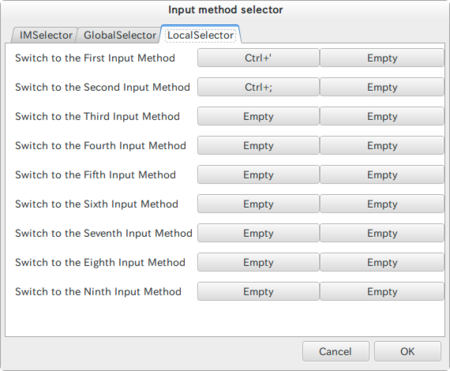Set second hotkey for First Input Method
This screenshot has height=371, width=450.
click(x=382, y=58)
